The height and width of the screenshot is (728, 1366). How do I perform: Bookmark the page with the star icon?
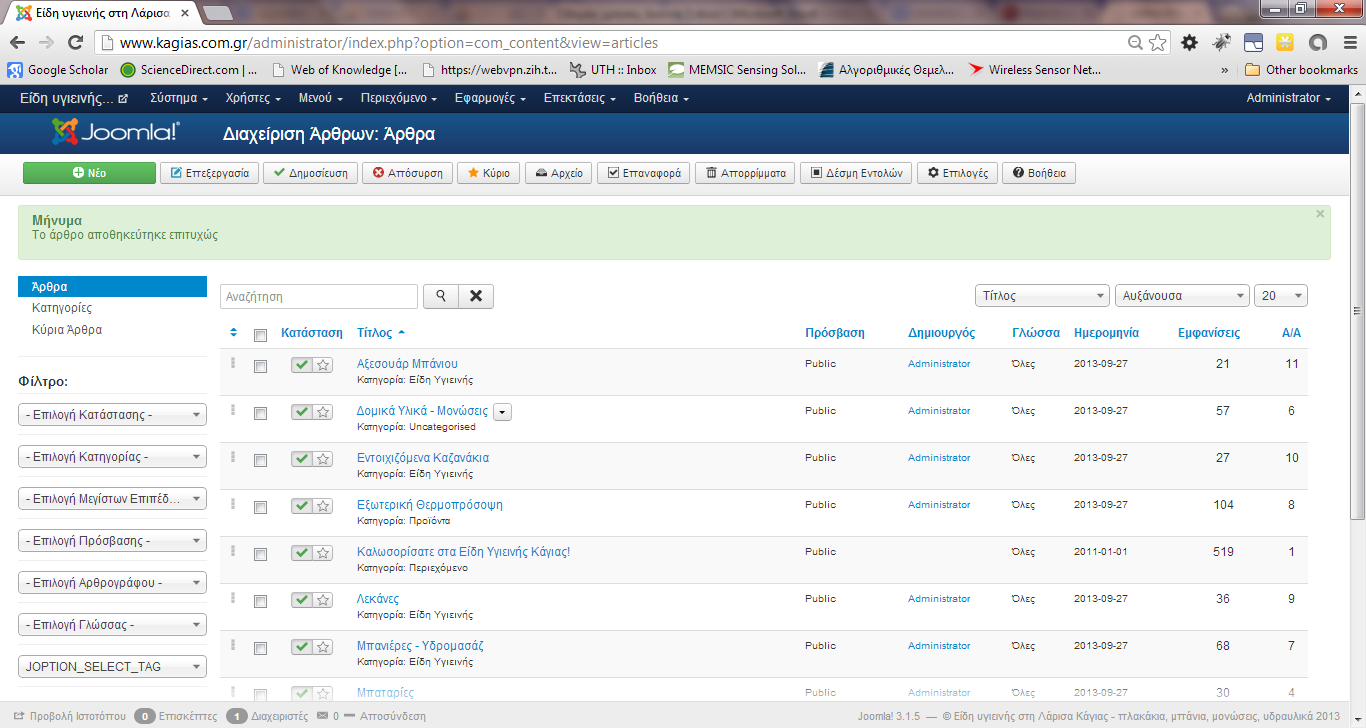tap(1157, 43)
